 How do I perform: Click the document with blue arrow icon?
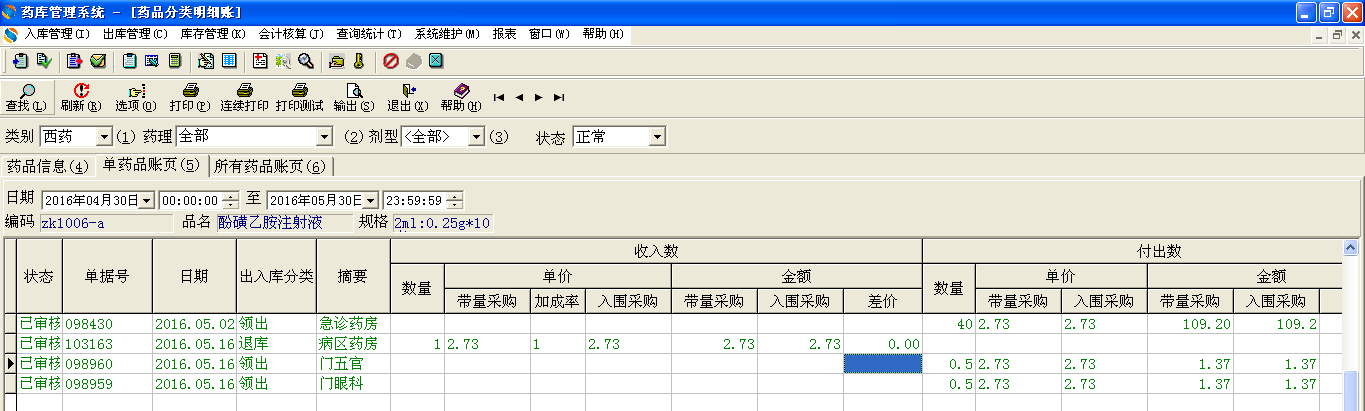[x=20, y=61]
